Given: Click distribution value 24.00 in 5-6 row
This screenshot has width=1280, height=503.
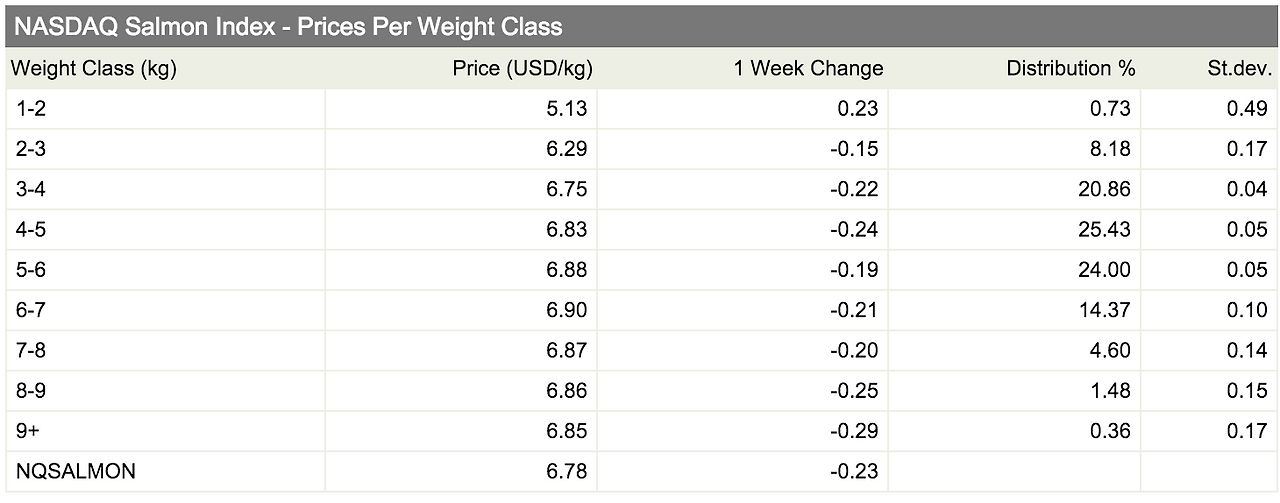Looking at the screenshot, I should pyautogui.click(x=1105, y=270).
